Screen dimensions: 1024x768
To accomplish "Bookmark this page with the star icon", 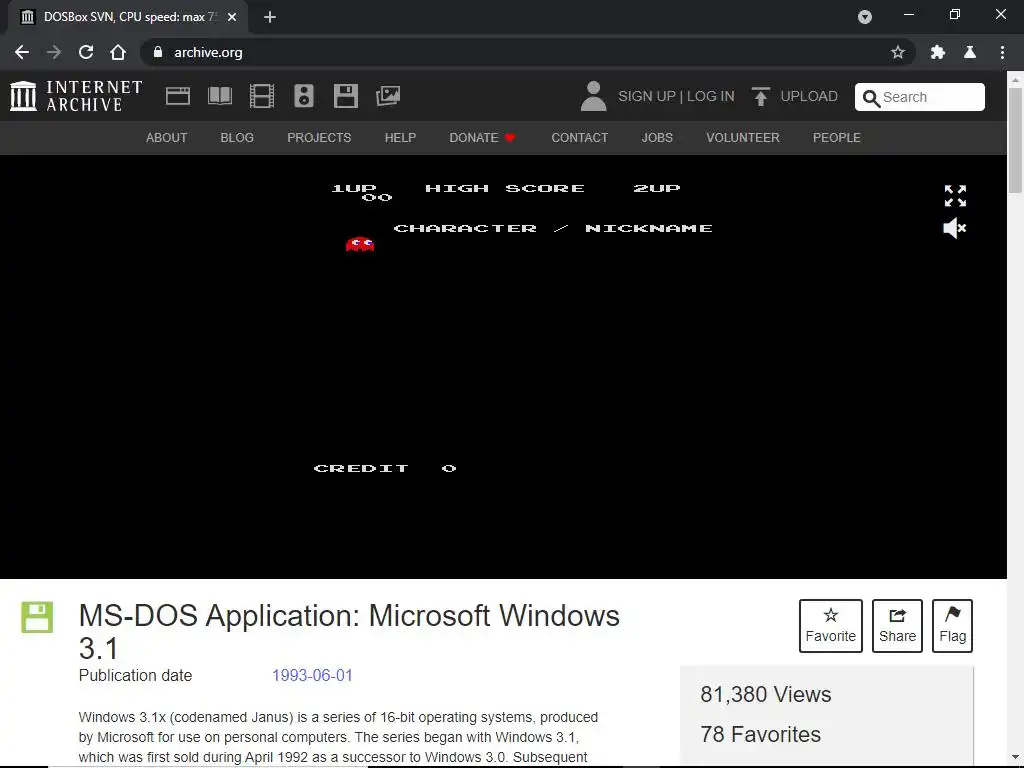I will (x=898, y=52).
